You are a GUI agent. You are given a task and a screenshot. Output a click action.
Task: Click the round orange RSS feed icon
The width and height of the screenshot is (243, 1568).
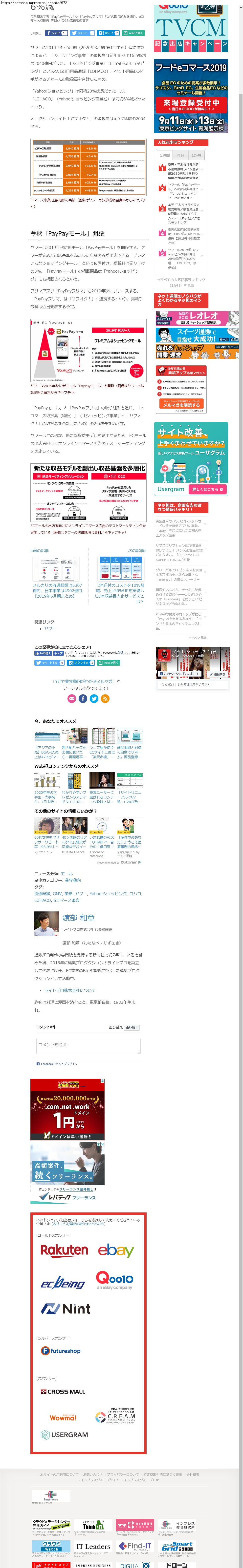click(x=105, y=698)
